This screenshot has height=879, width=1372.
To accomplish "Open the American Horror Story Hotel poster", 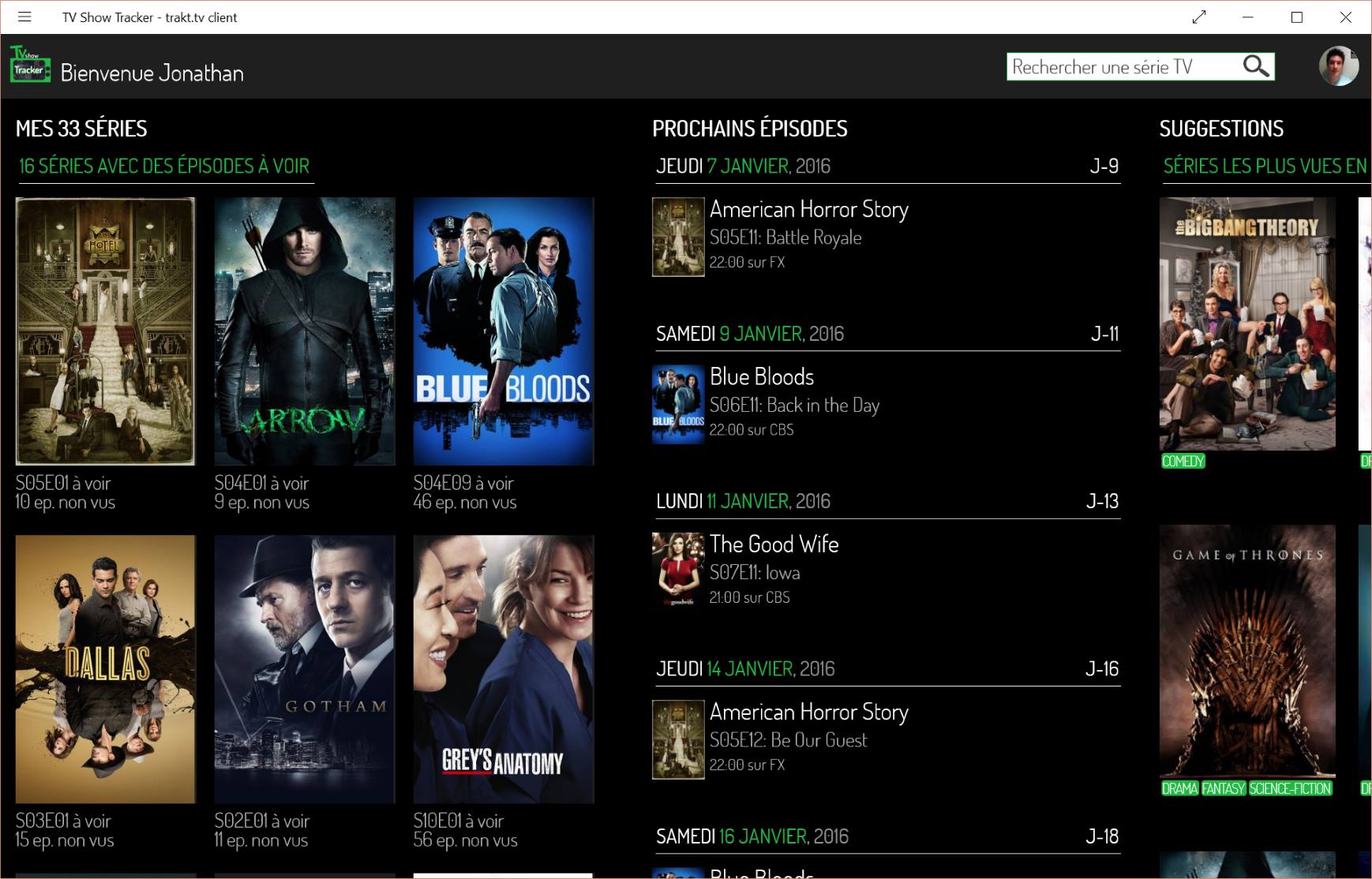I will click(105, 331).
